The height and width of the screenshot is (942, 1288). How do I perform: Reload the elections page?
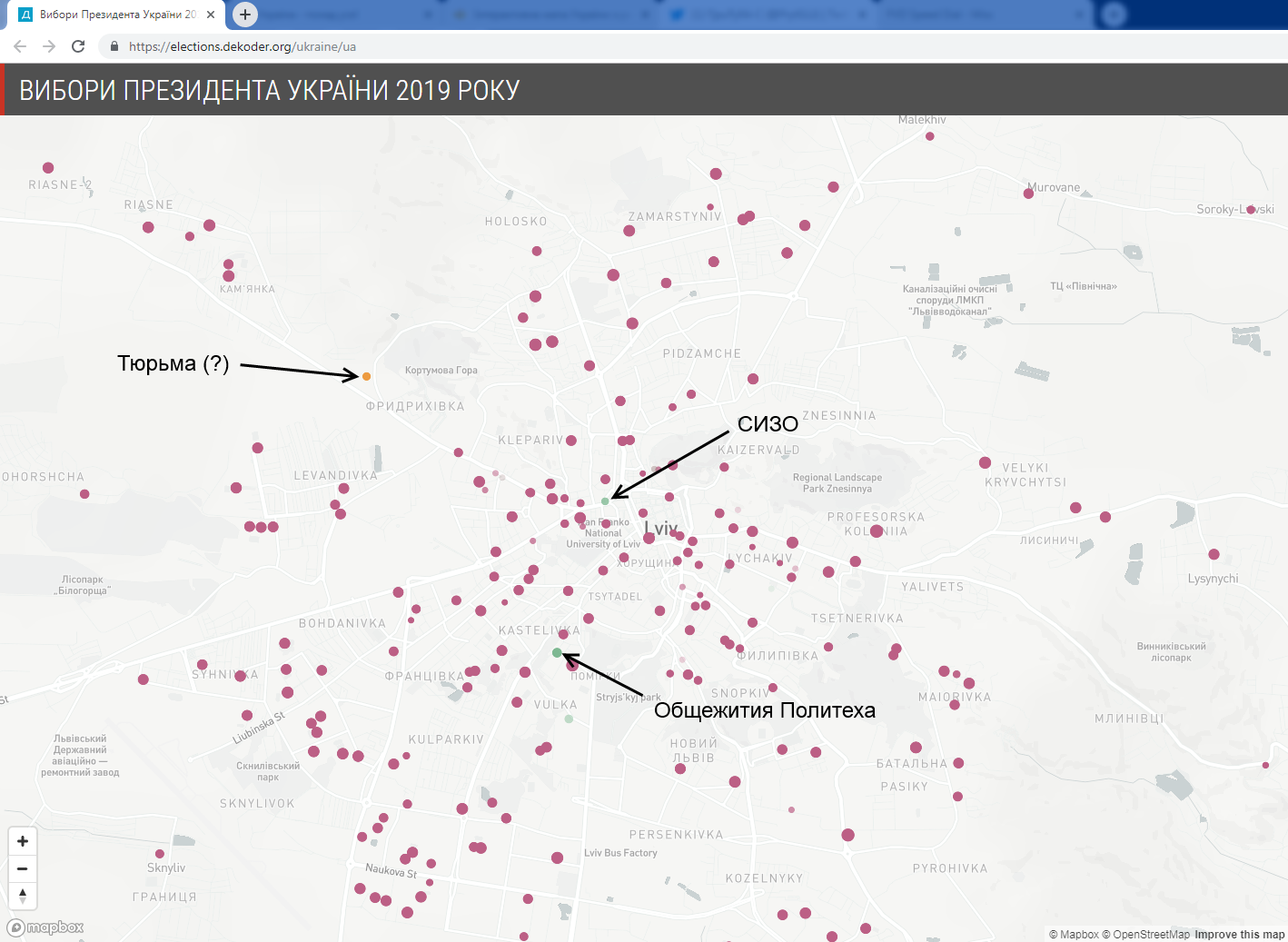(x=78, y=46)
